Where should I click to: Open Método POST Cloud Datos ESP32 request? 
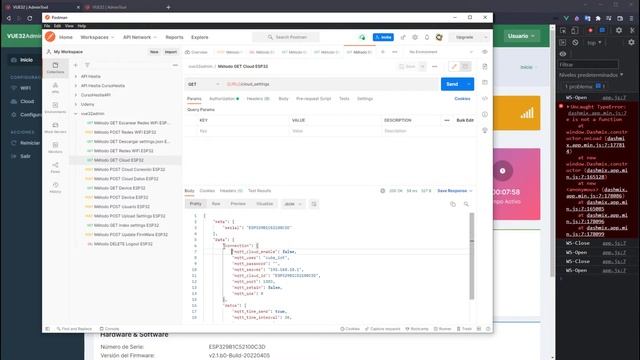pyautogui.click(x=126, y=179)
